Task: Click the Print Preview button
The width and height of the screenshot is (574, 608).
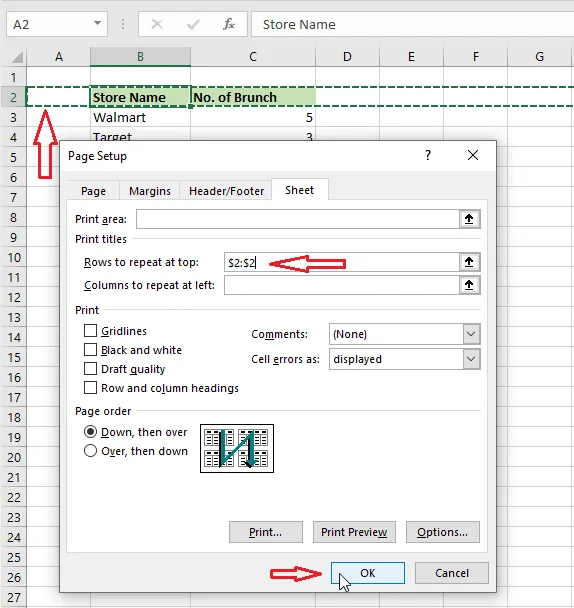Action: (354, 532)
